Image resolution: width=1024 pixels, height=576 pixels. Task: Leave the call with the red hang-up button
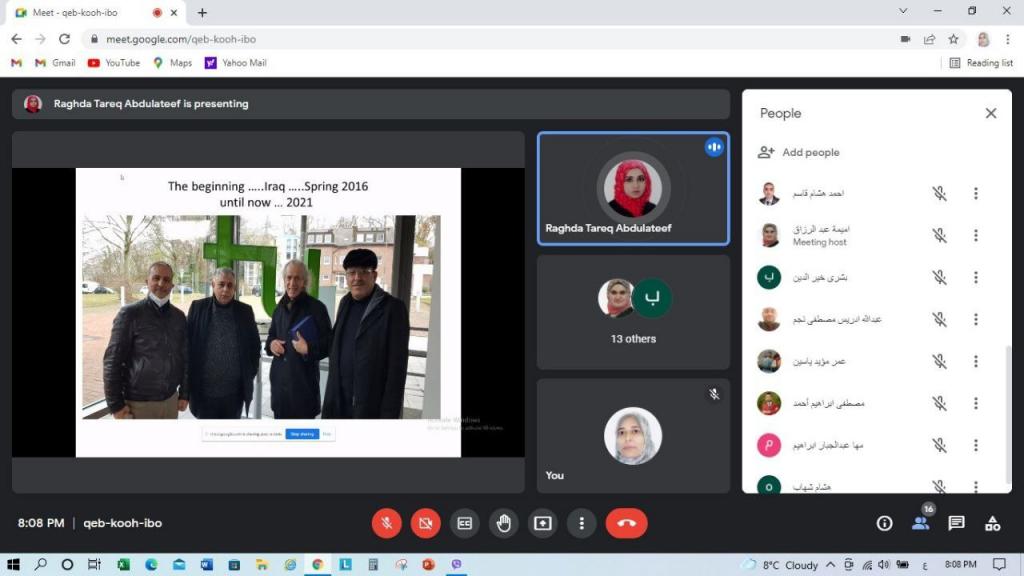[626, 523]
